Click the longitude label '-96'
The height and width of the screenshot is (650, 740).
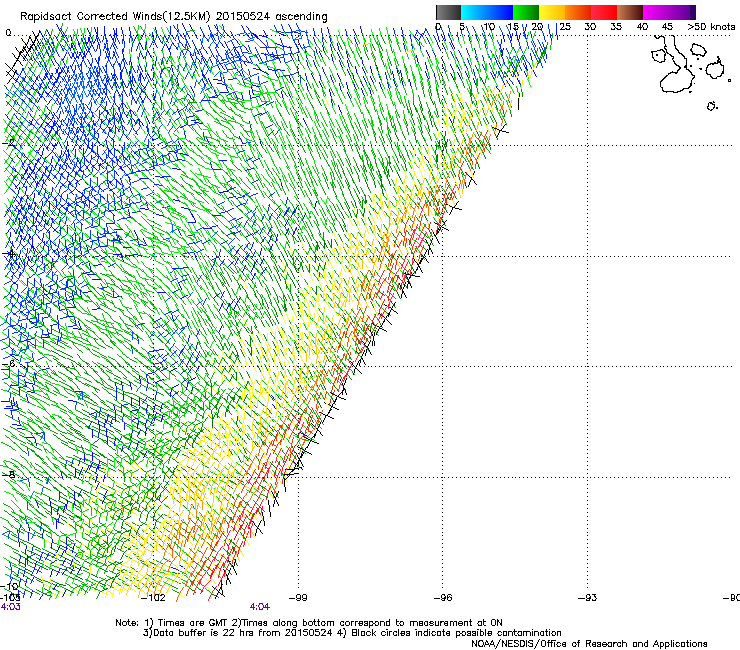pyautogui.click(x=443, y=598)
